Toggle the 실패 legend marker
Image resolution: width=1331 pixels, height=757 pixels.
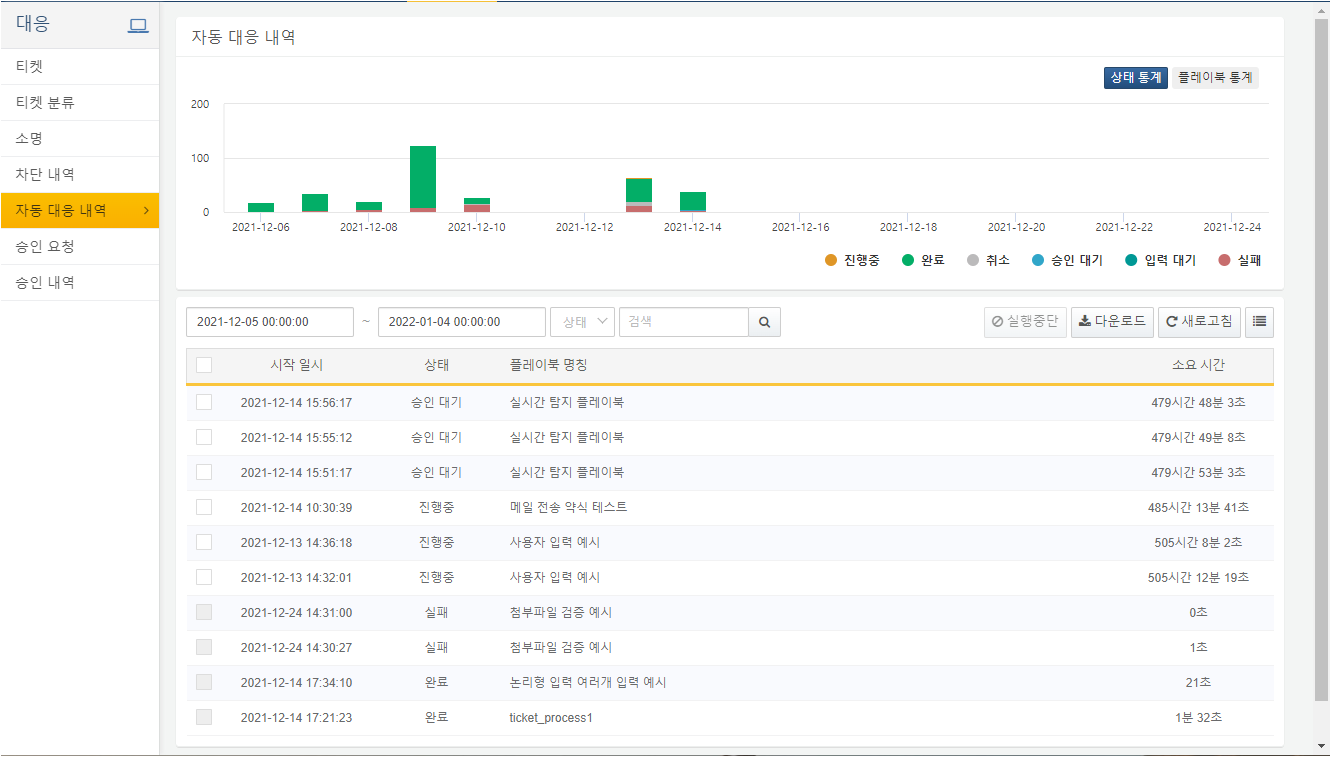pyautogui.click(x=1224, y=260)
